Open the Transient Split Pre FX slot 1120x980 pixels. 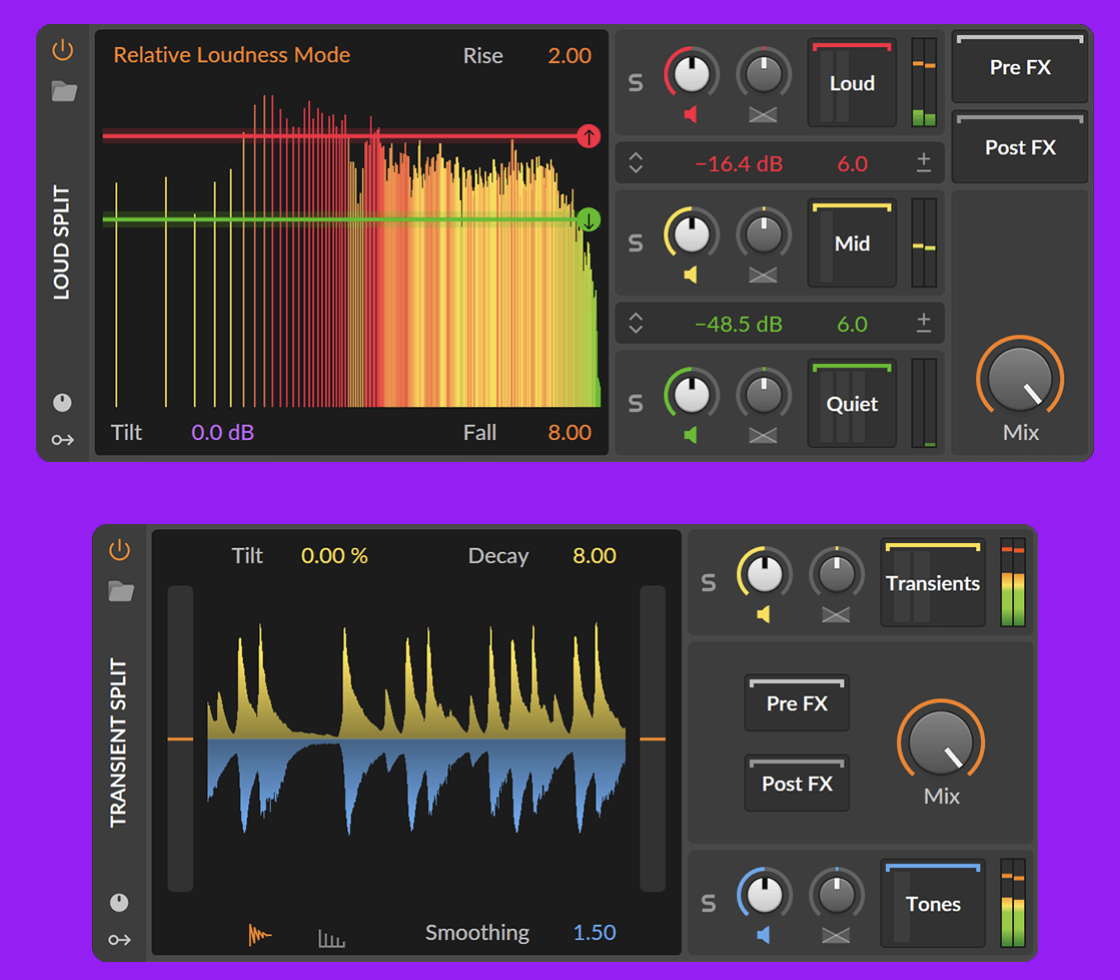(797, 703)
